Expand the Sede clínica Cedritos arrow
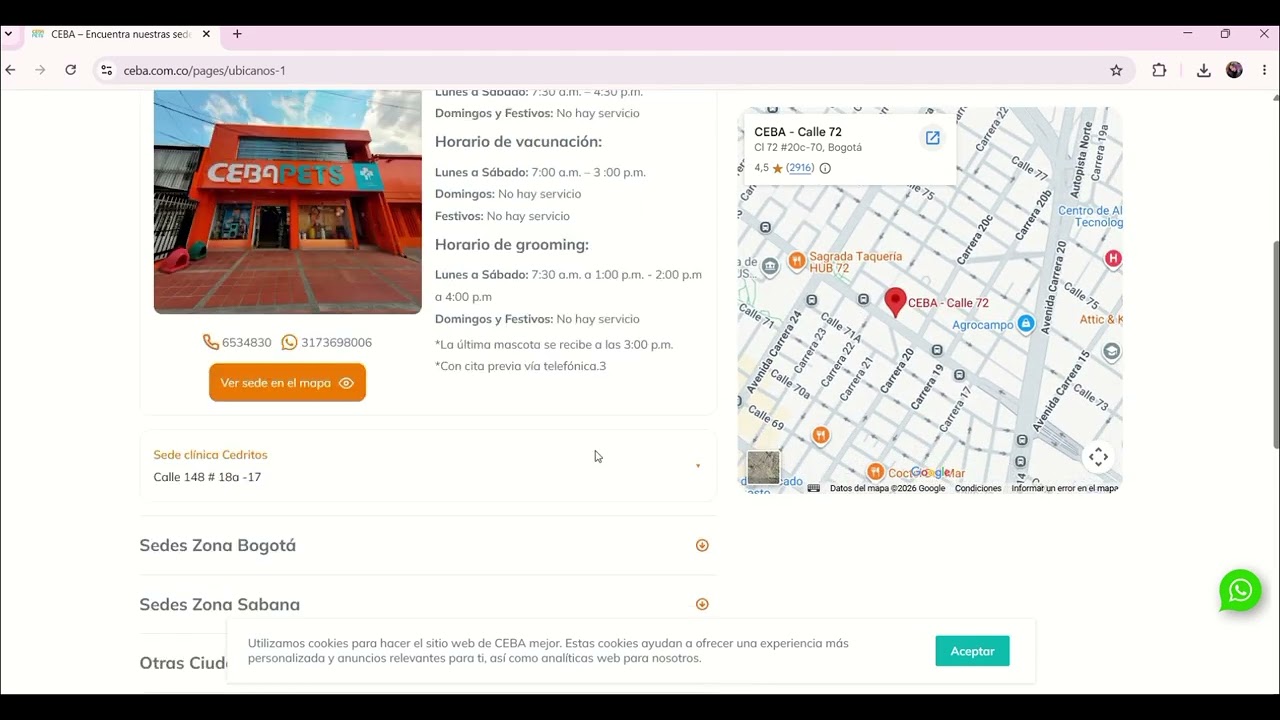 pos(698,466)
